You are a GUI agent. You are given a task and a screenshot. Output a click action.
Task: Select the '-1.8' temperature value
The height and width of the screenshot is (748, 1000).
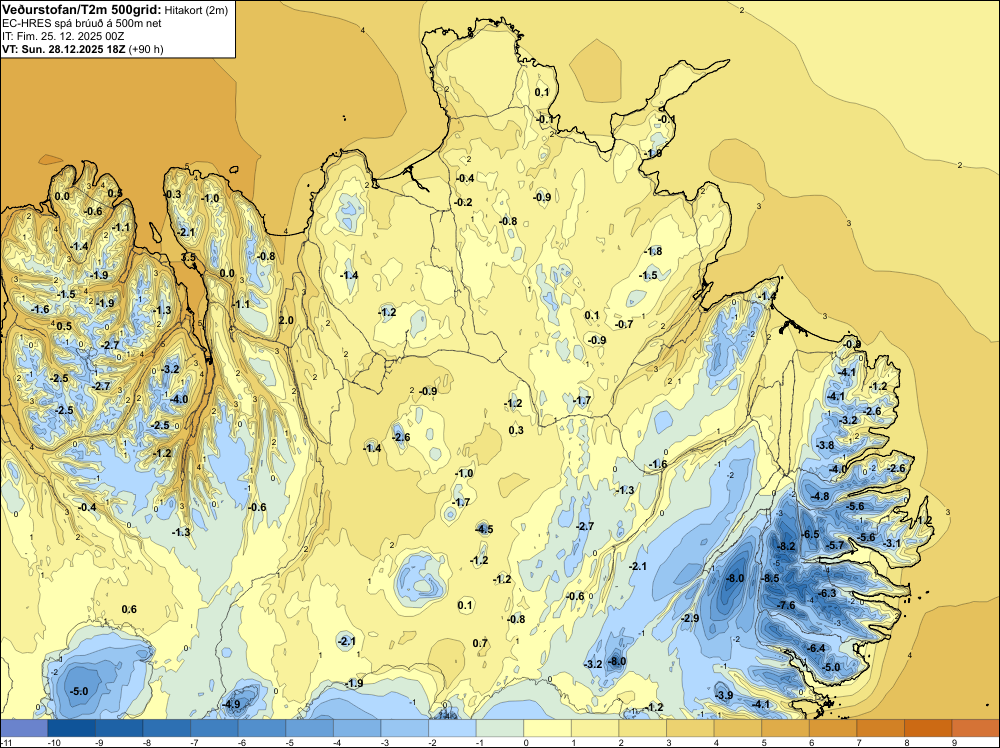coord(654,251)
